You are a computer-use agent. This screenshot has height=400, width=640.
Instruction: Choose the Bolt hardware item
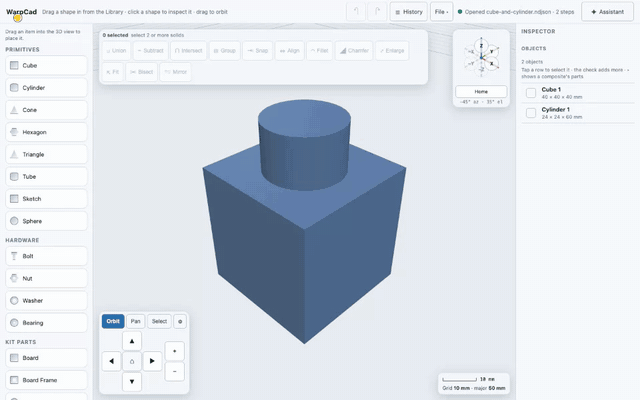click(x=46, y=256)
